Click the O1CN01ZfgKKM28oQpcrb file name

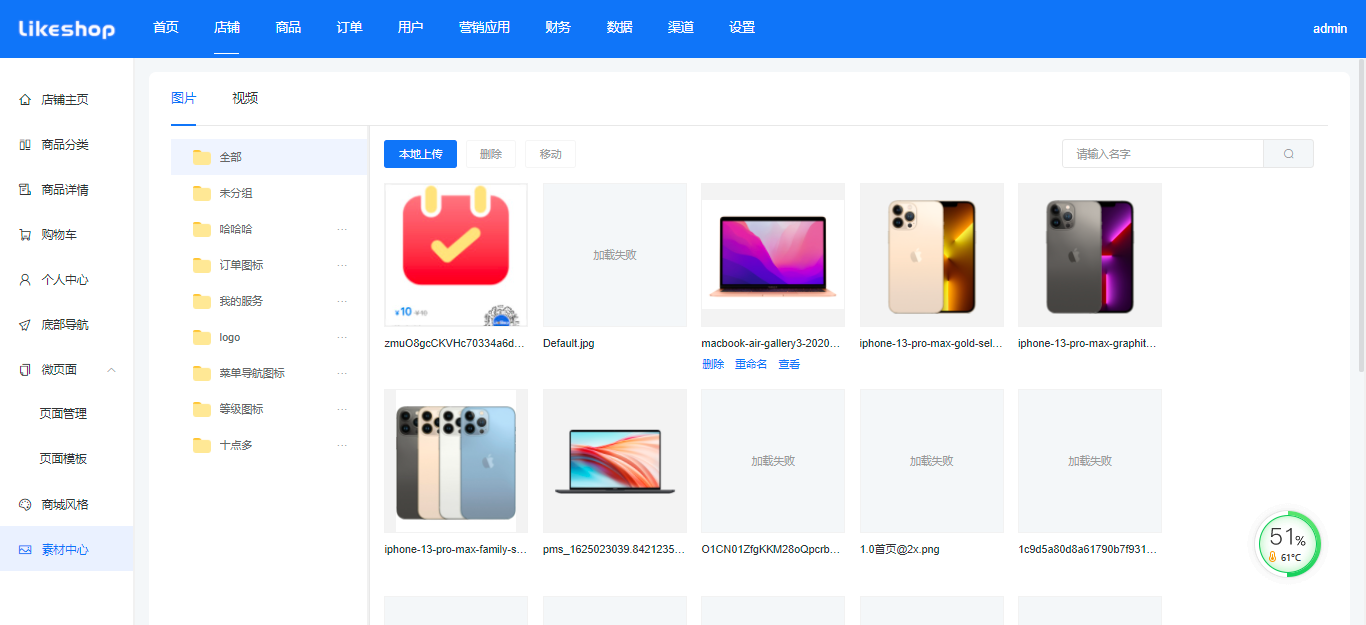[771, 550]
